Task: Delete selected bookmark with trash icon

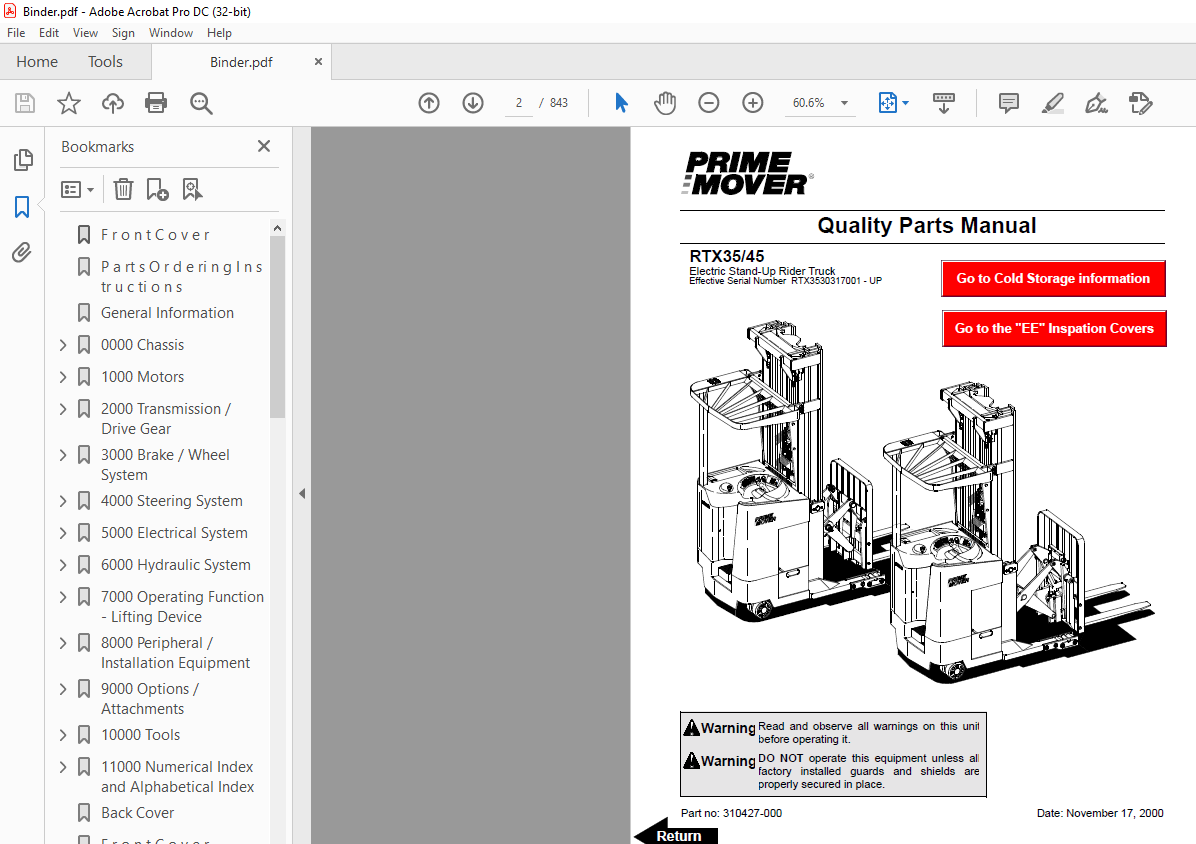Action: (124, 189)
